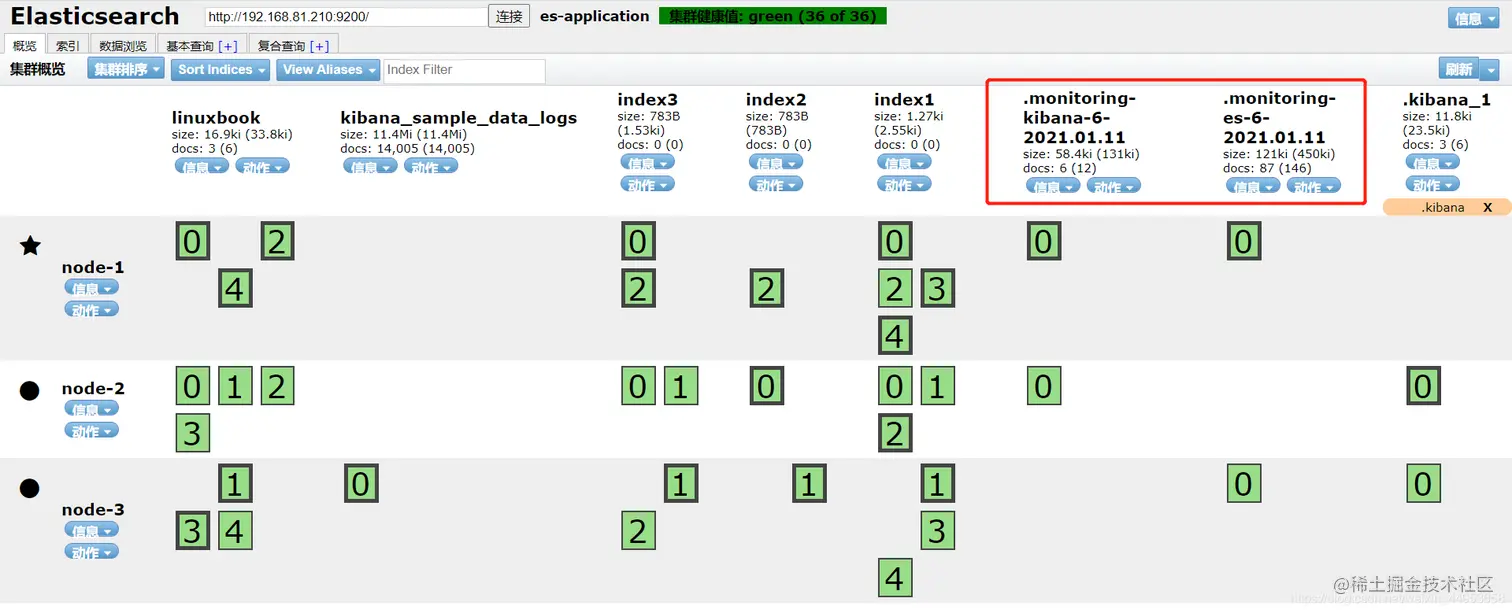Select .monitoring-kibana shard 0 on node-1
Viewport: 1512px width, 613px height.
coord(1044,242)
